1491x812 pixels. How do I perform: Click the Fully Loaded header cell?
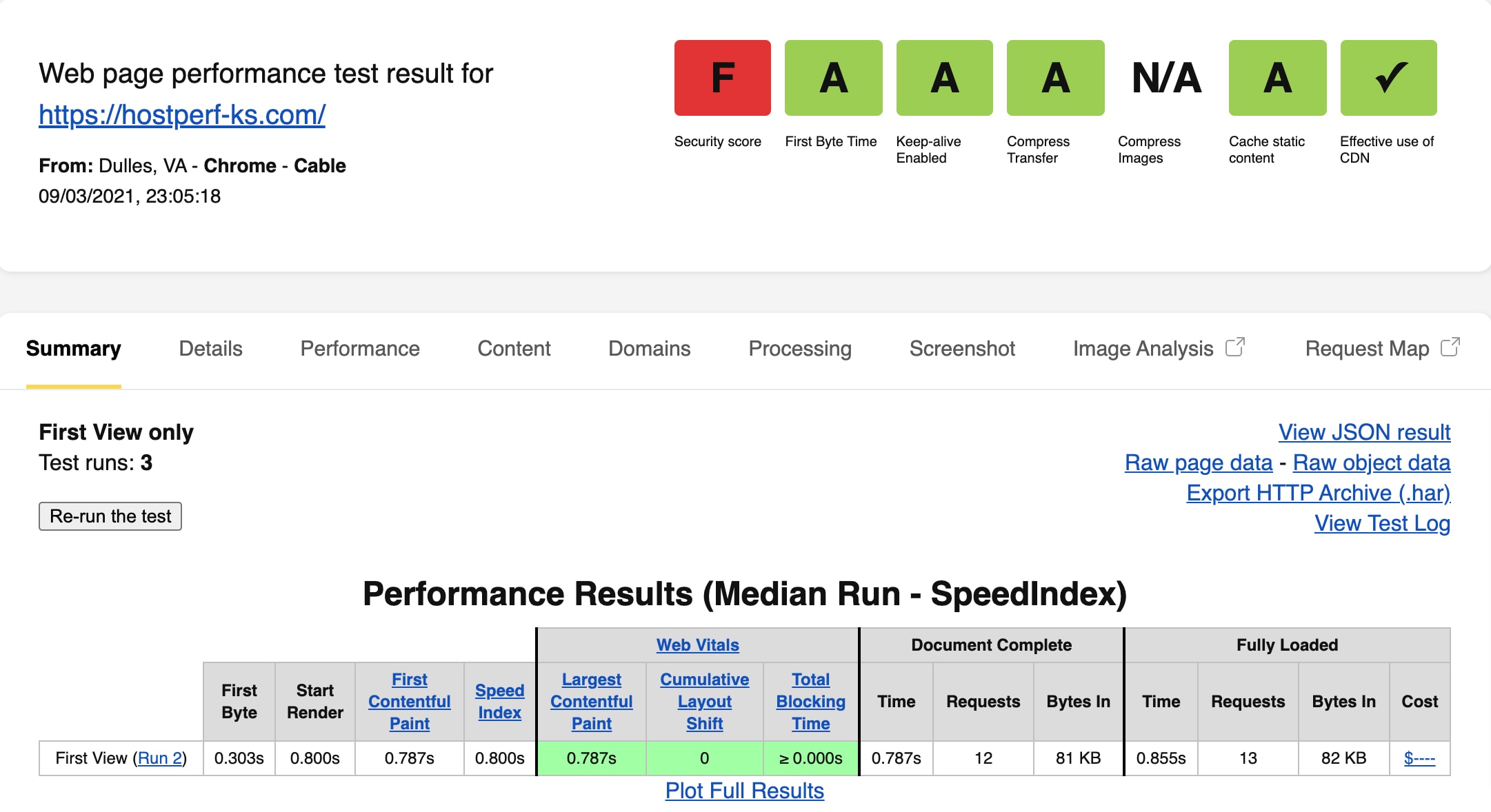1288,645
